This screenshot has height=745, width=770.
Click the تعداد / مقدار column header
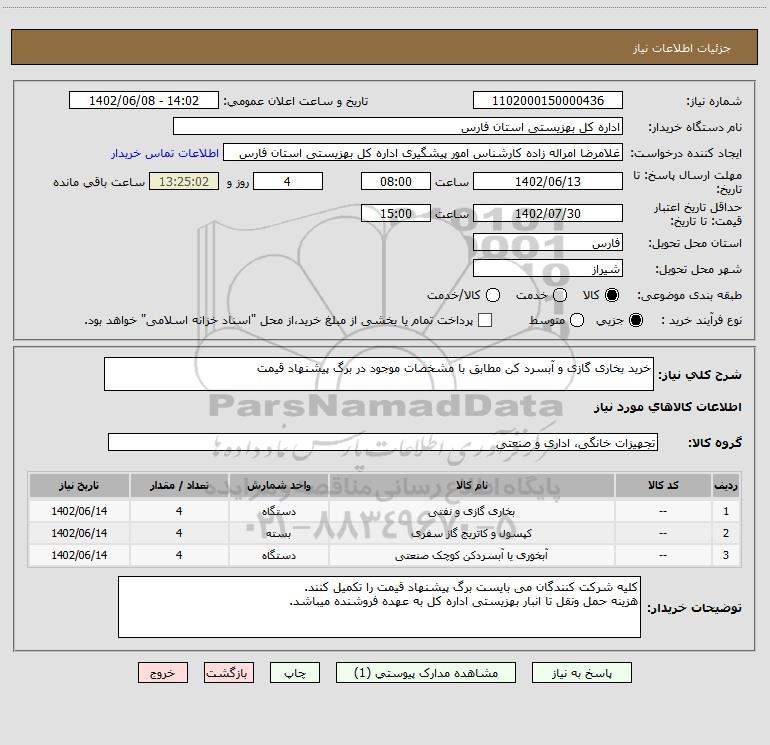coord(179,486)
